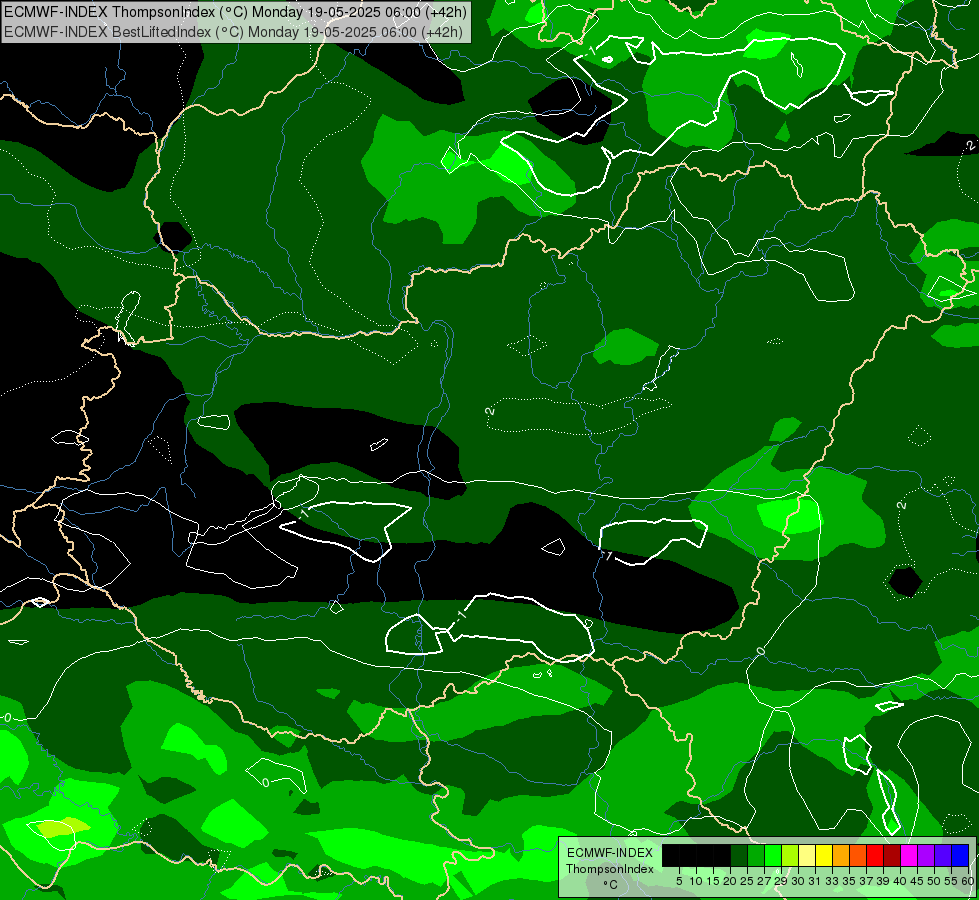Image resolution: width=979 pixels, height=900 pixels.
Task: Click the legend tick value 5
Action: 679,881
